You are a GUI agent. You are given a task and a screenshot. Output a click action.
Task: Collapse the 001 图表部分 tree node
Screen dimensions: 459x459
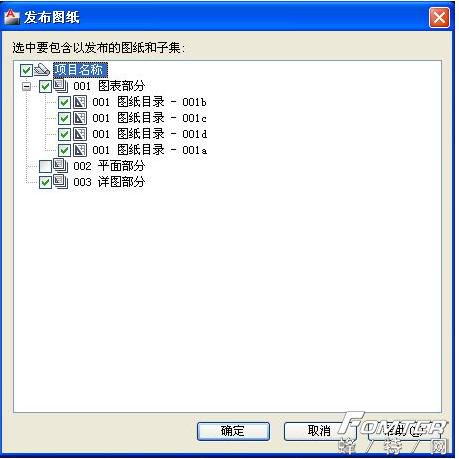26,87
